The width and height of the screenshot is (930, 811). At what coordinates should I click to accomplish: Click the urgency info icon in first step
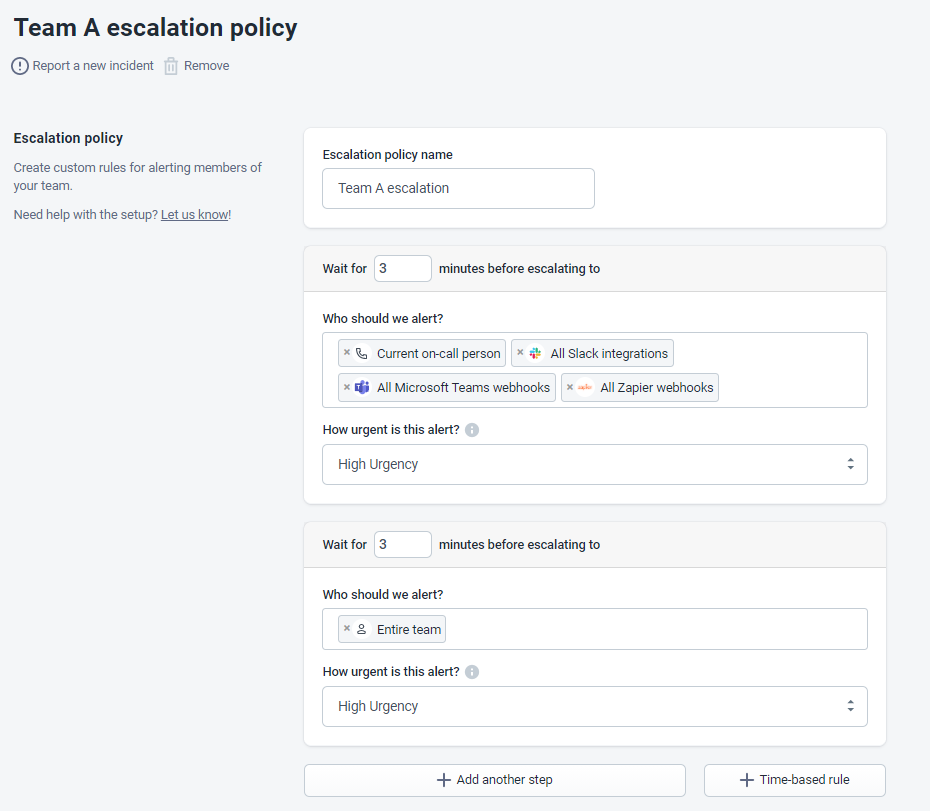click(472, 430)
